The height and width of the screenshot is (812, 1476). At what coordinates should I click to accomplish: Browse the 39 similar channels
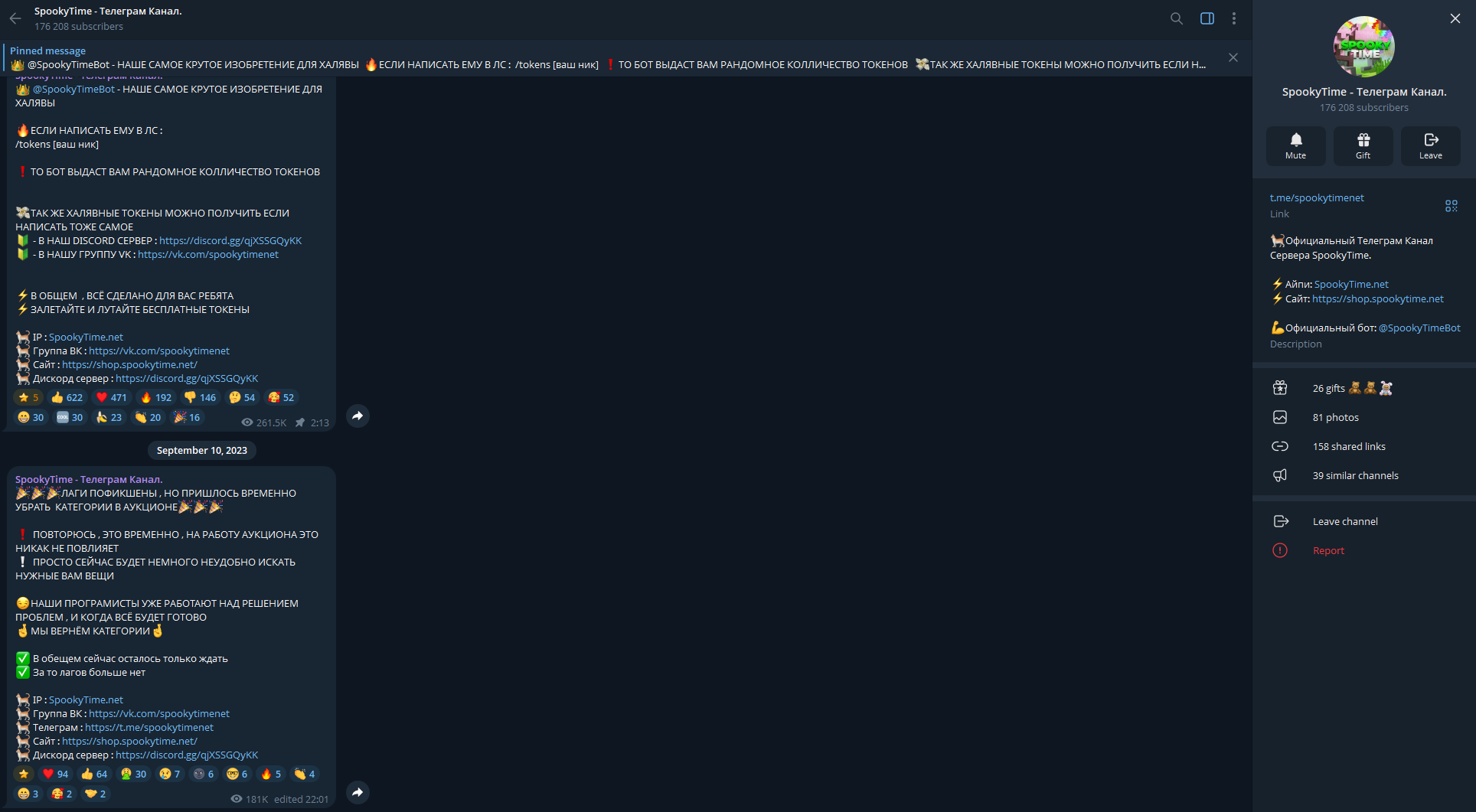[1364, 475]
